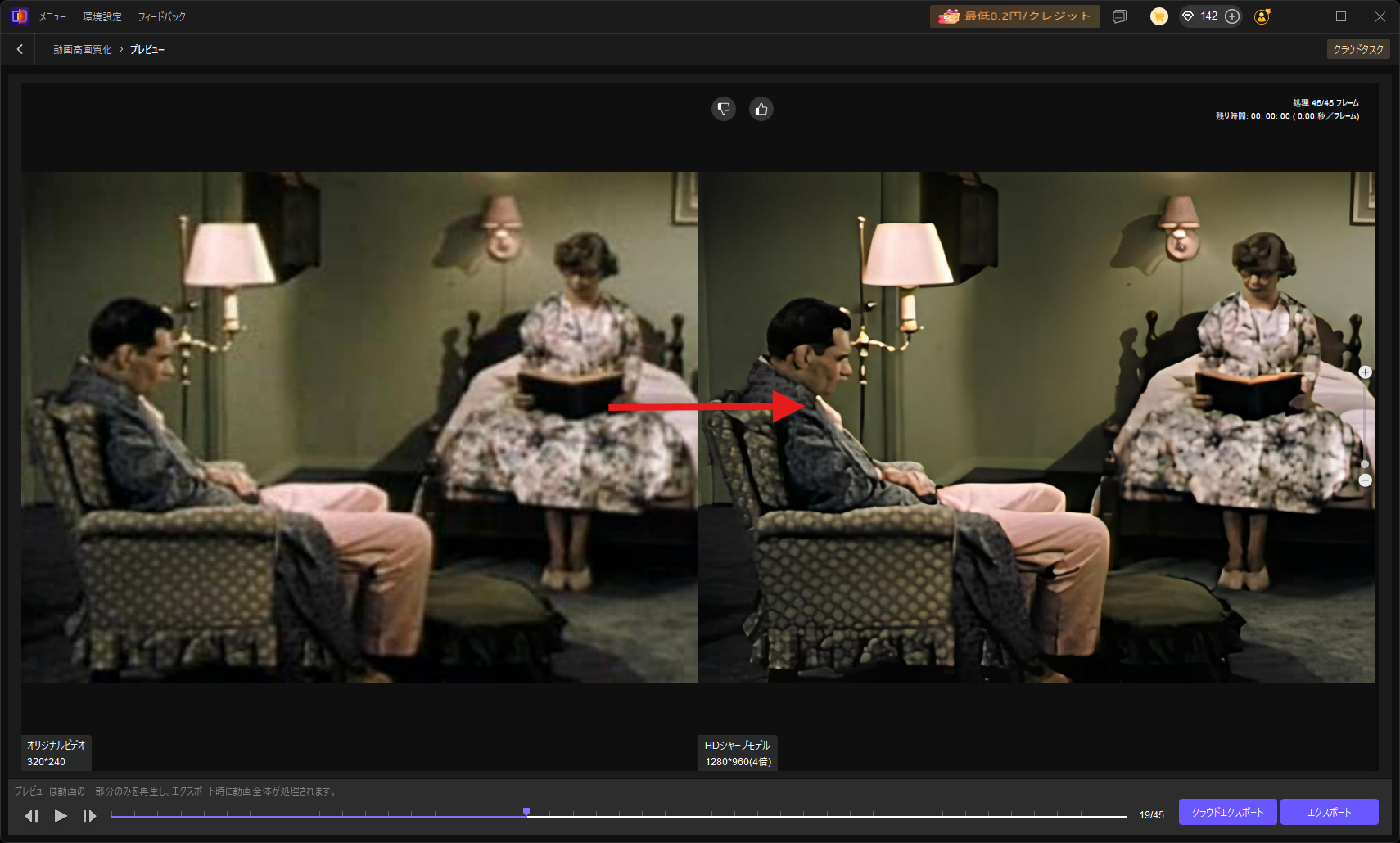Open the メニュー menu
The height and width of the screenshot is (843, 1400).
click(x=52, y=16)
